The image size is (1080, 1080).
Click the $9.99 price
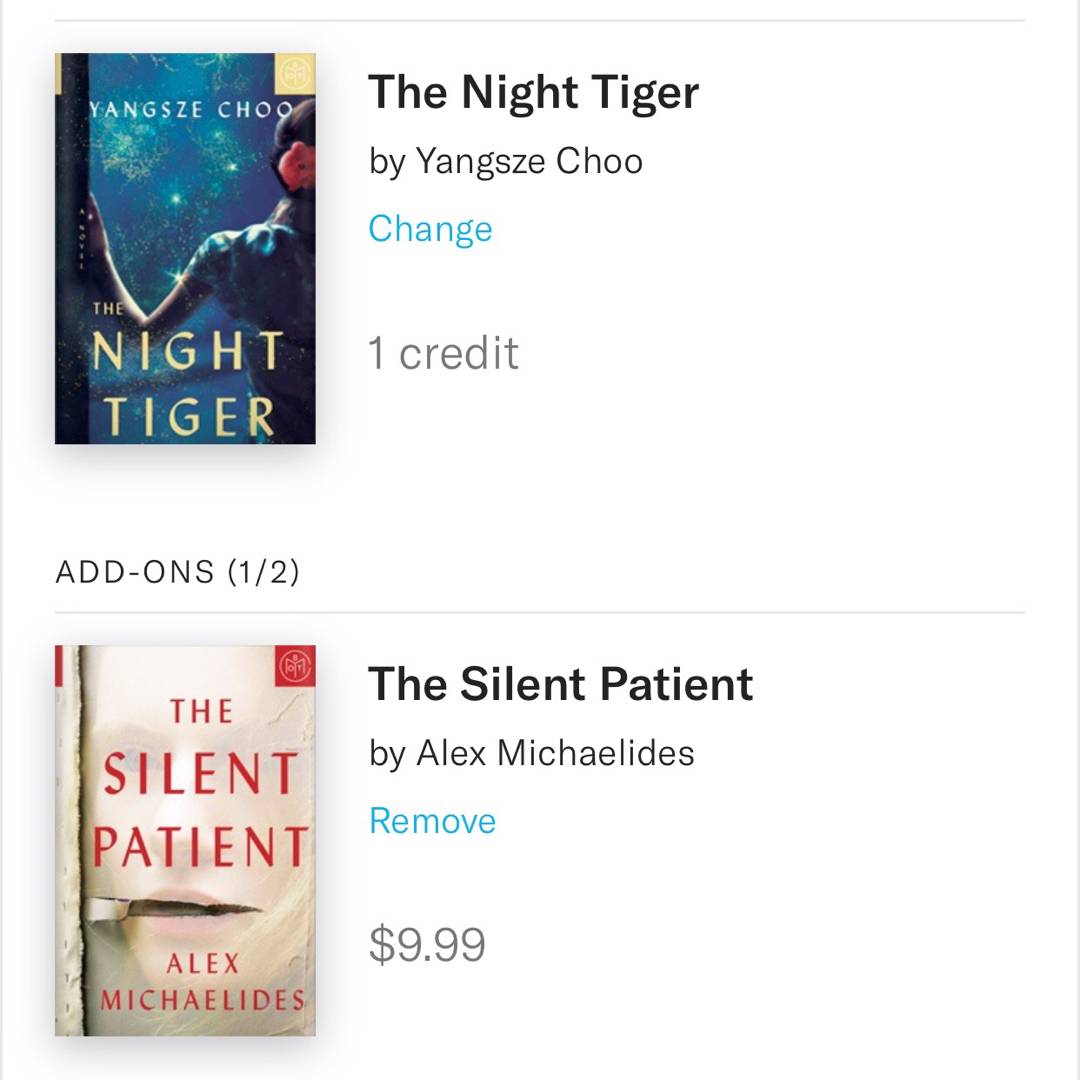(427, 945)
